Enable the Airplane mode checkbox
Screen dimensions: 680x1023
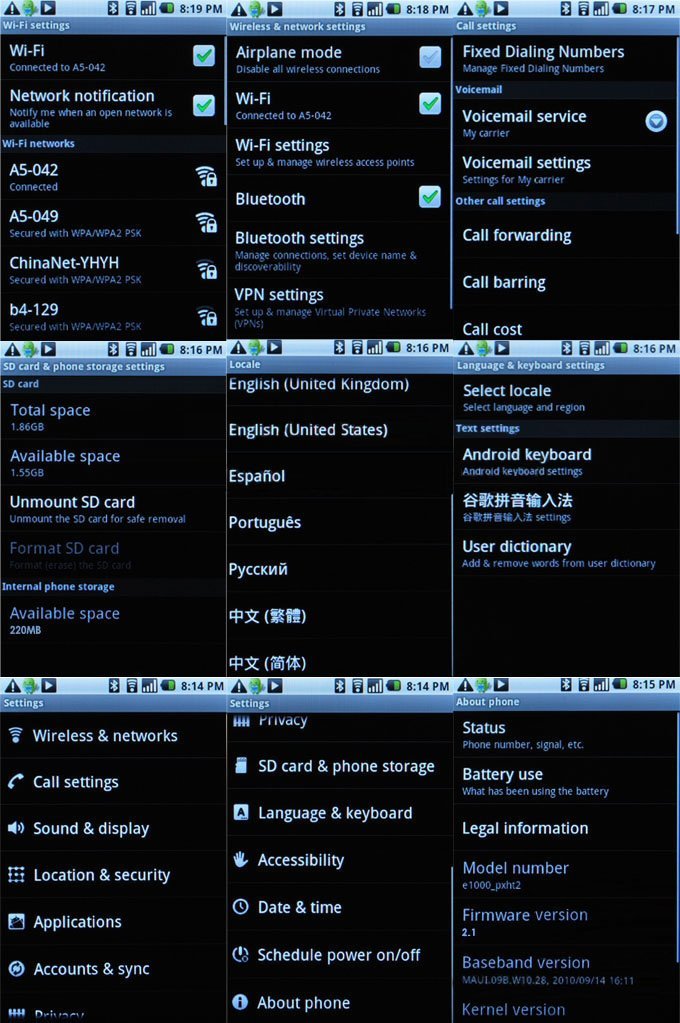[430, 57]
